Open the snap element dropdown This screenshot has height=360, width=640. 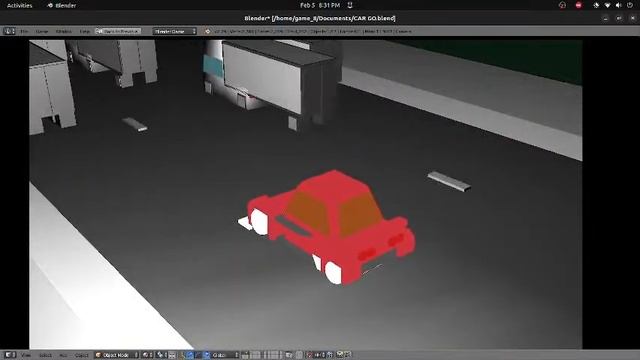pyautogui.click(x=319, y=355)
